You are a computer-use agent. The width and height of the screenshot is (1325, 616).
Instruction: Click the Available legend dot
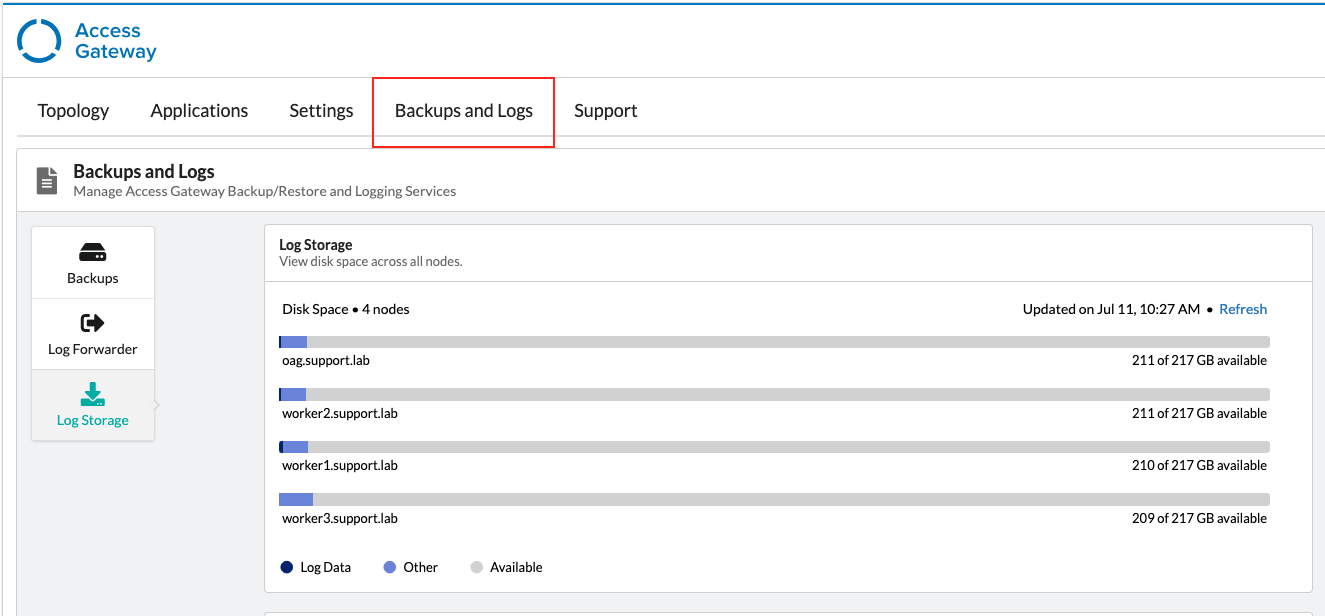pos(477,567)
